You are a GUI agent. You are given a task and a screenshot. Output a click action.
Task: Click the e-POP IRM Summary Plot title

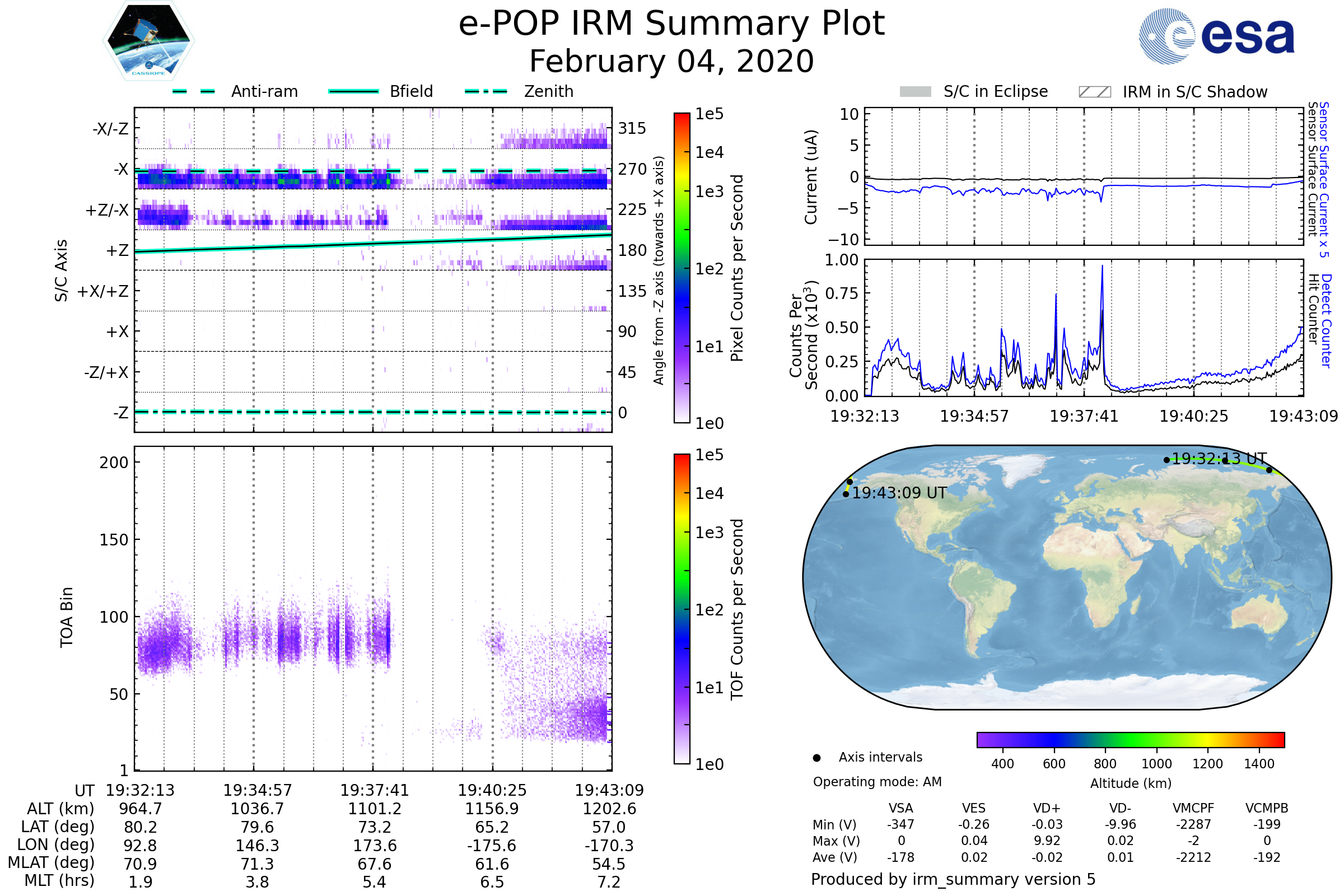(671, 24)
